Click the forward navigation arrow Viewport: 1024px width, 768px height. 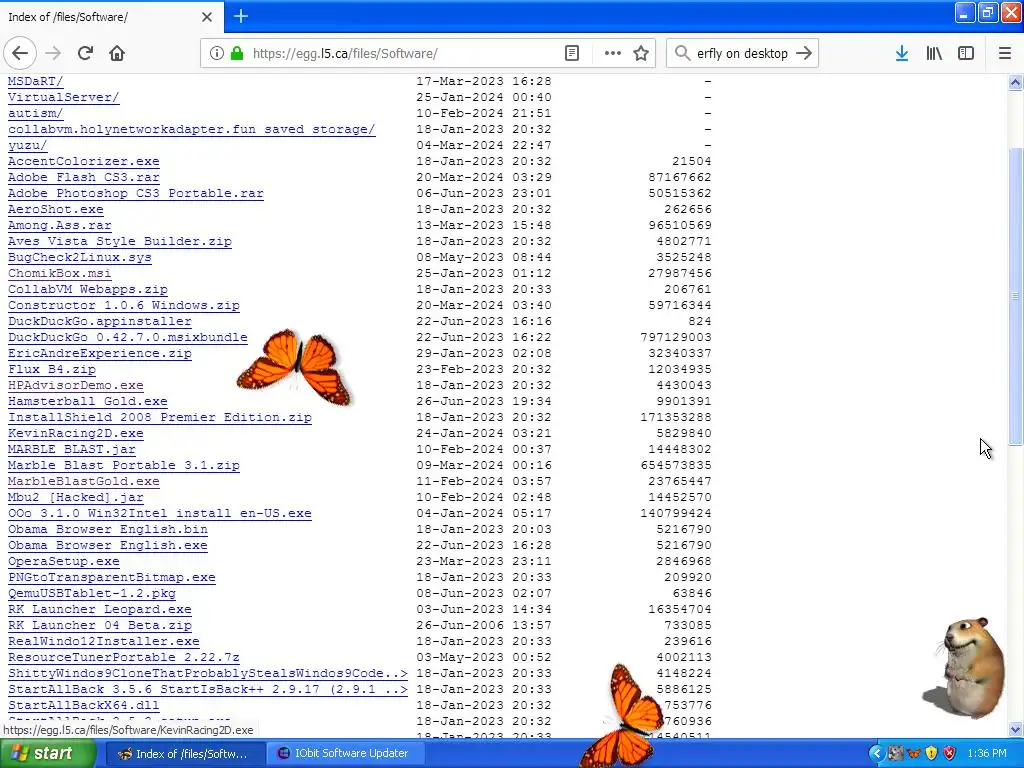pyautogui.click(x=53, y=53)
